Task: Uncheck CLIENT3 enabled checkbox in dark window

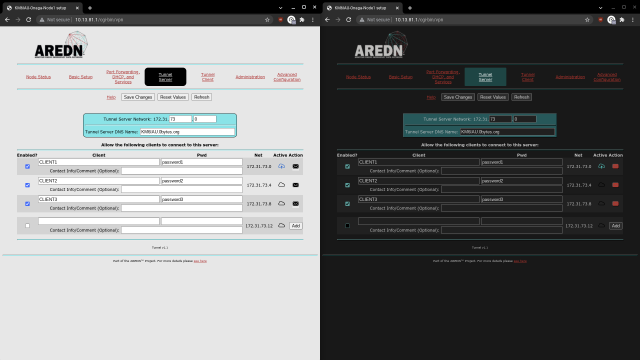Action: pyautogui.click(x=347, y=204)
